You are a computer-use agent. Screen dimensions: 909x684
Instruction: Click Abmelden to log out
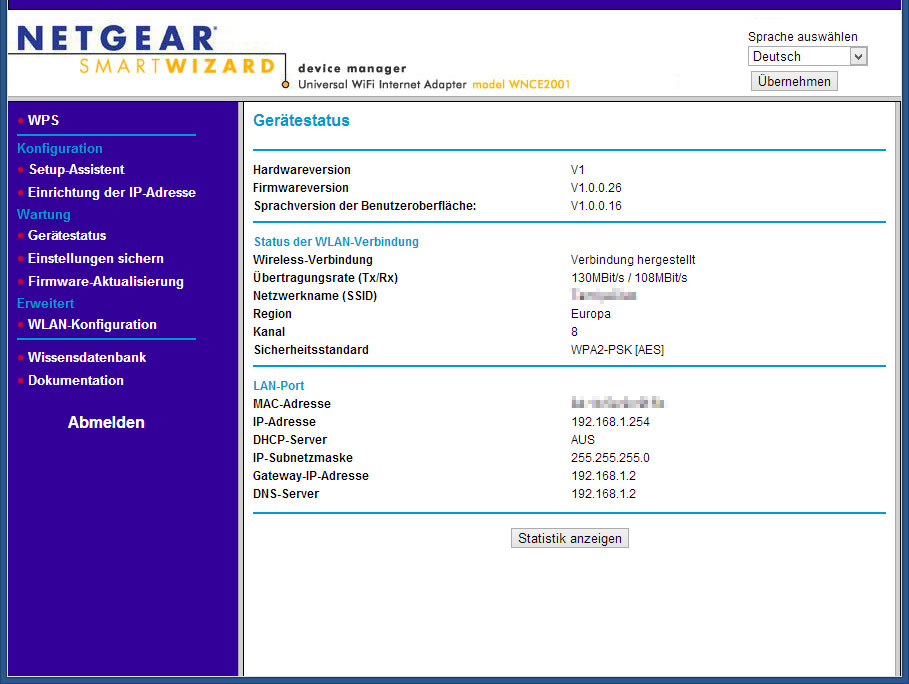pos(106,422)
